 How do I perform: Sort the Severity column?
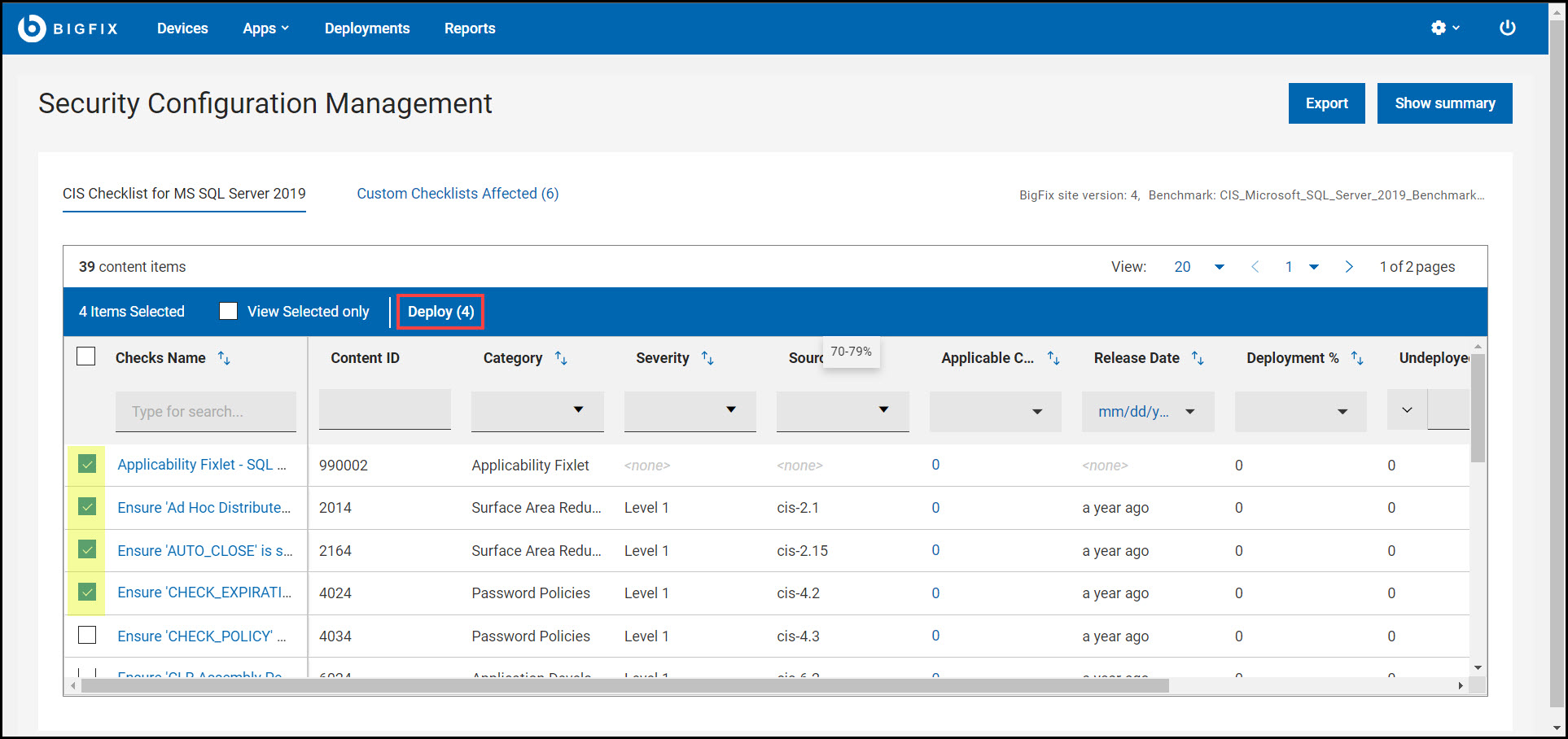pos(707,357)
